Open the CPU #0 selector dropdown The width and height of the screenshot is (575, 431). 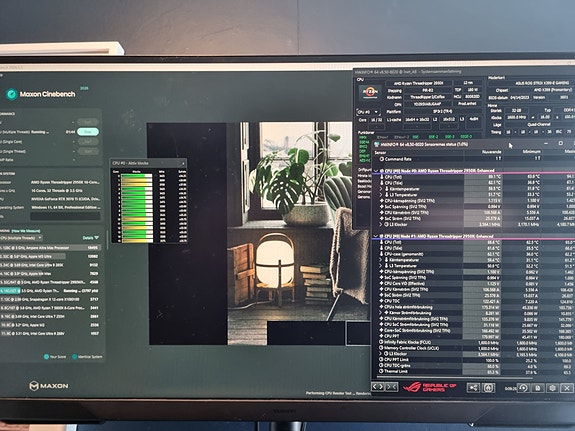(x=368, y=112)
